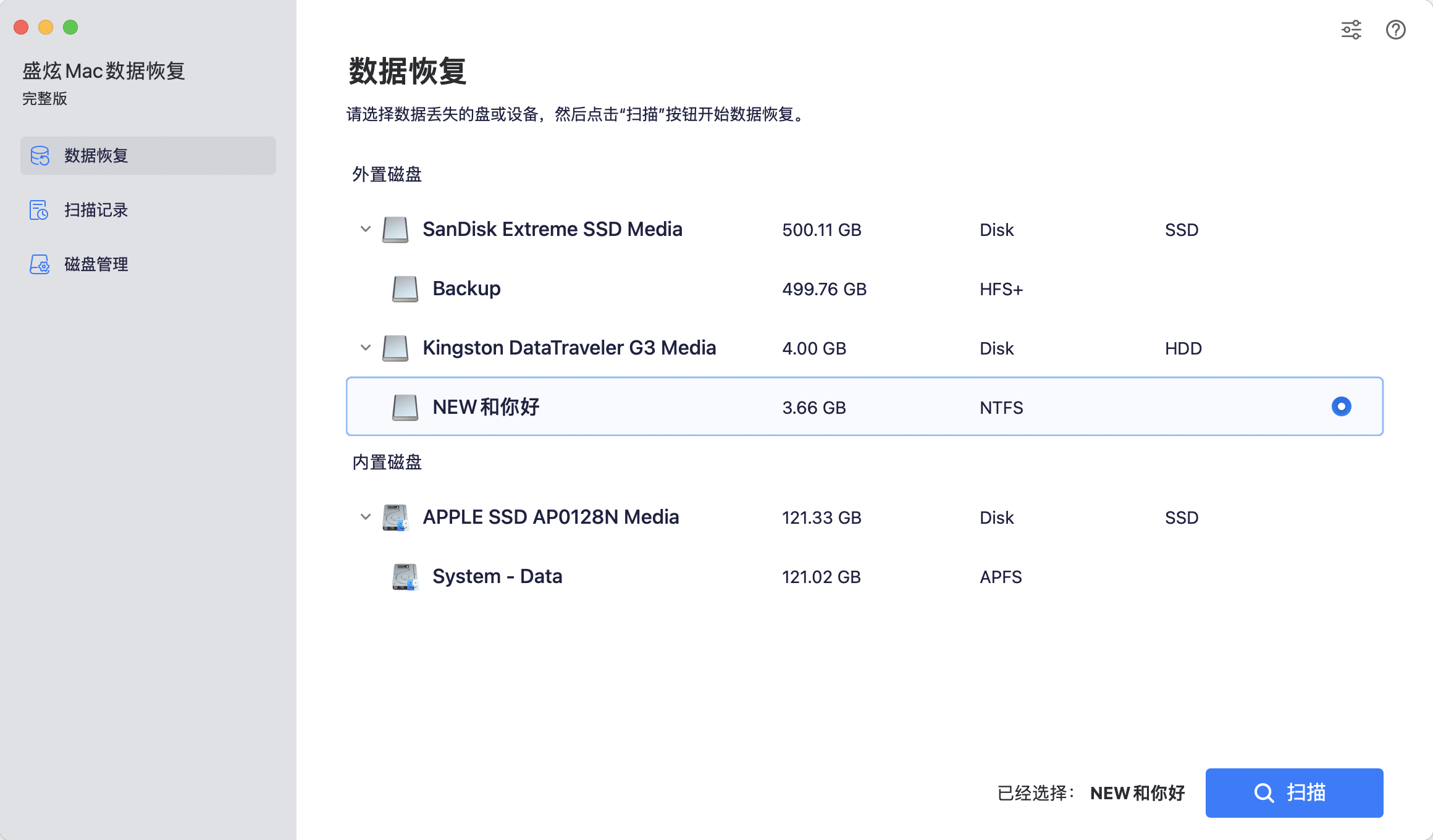Select the 数据恢复 sidebar icon

tap(39, 156)
